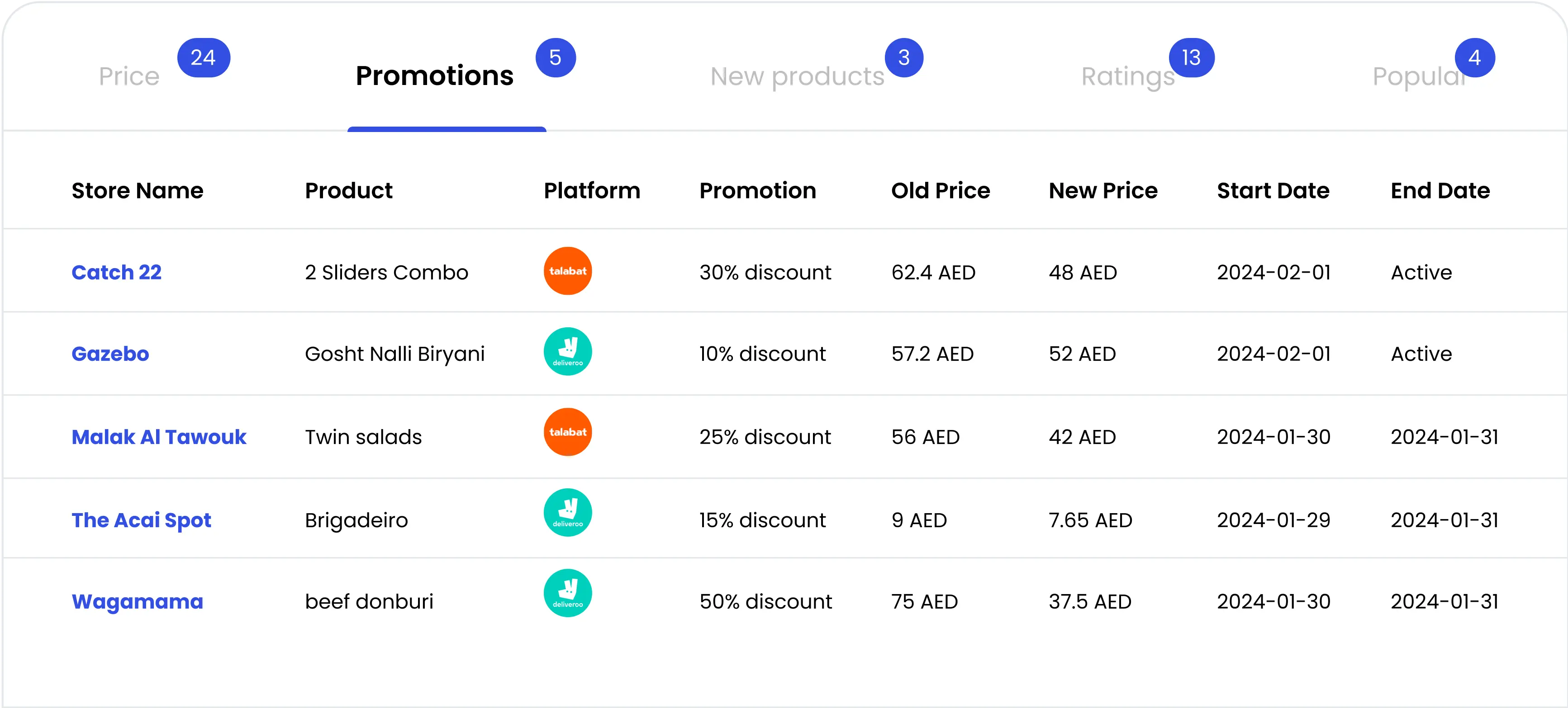
Task: Click the 24 badge on Price tab
Action: tap(203, 58)
